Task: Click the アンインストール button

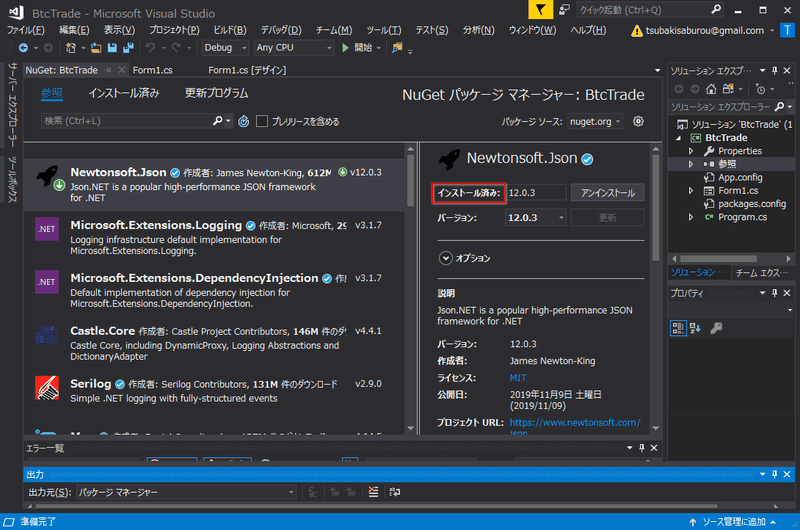Action: pyautogui.click(x=608, y=193)
